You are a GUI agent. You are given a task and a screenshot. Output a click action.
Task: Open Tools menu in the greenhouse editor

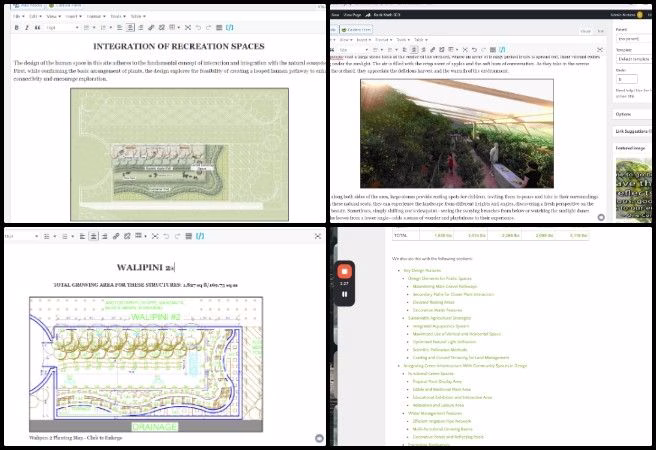[403, 40]
